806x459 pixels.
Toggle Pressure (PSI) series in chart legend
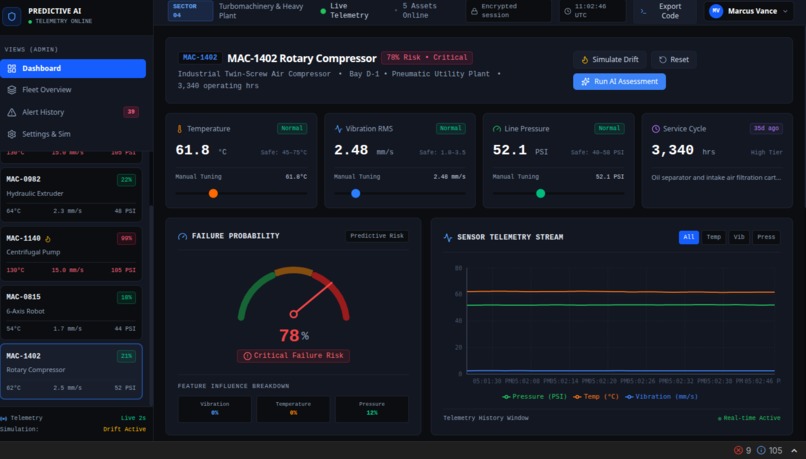[x=534, y=397]
